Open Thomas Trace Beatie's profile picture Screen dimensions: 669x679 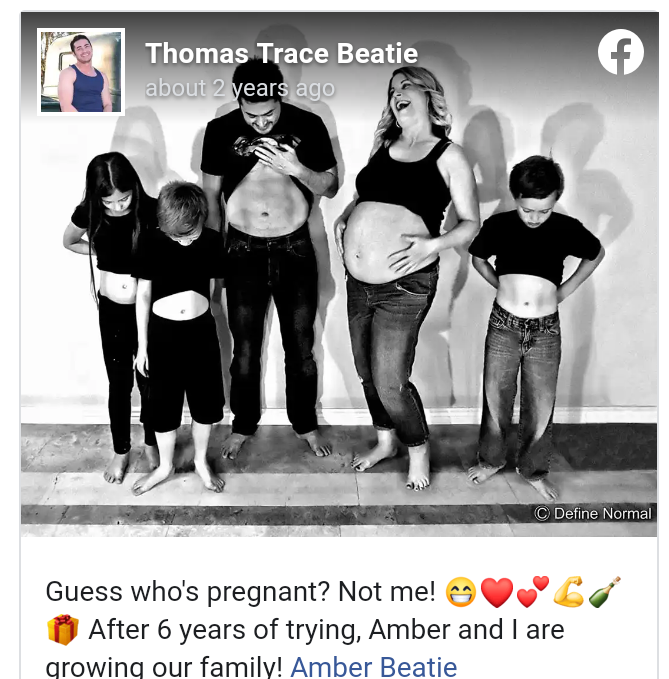point(81,72)
